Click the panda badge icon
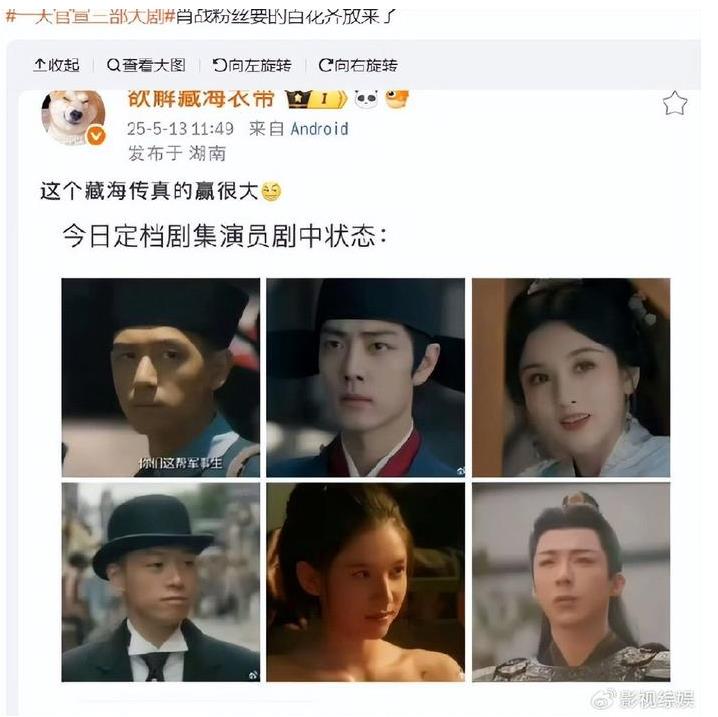The height and width of the screenshot is (717, 718). pos(367,99)
